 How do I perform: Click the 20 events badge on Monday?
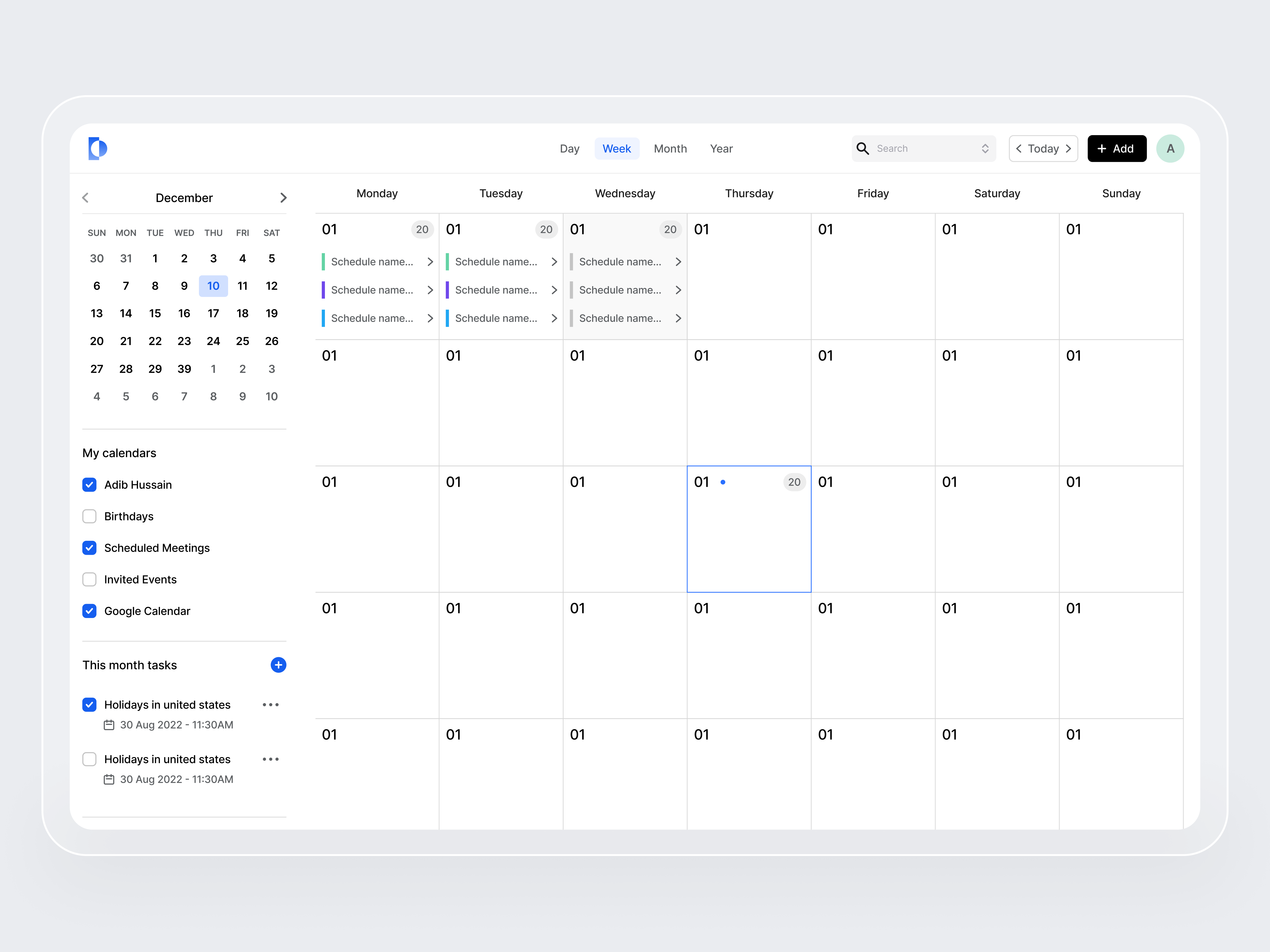pos(422,229)
